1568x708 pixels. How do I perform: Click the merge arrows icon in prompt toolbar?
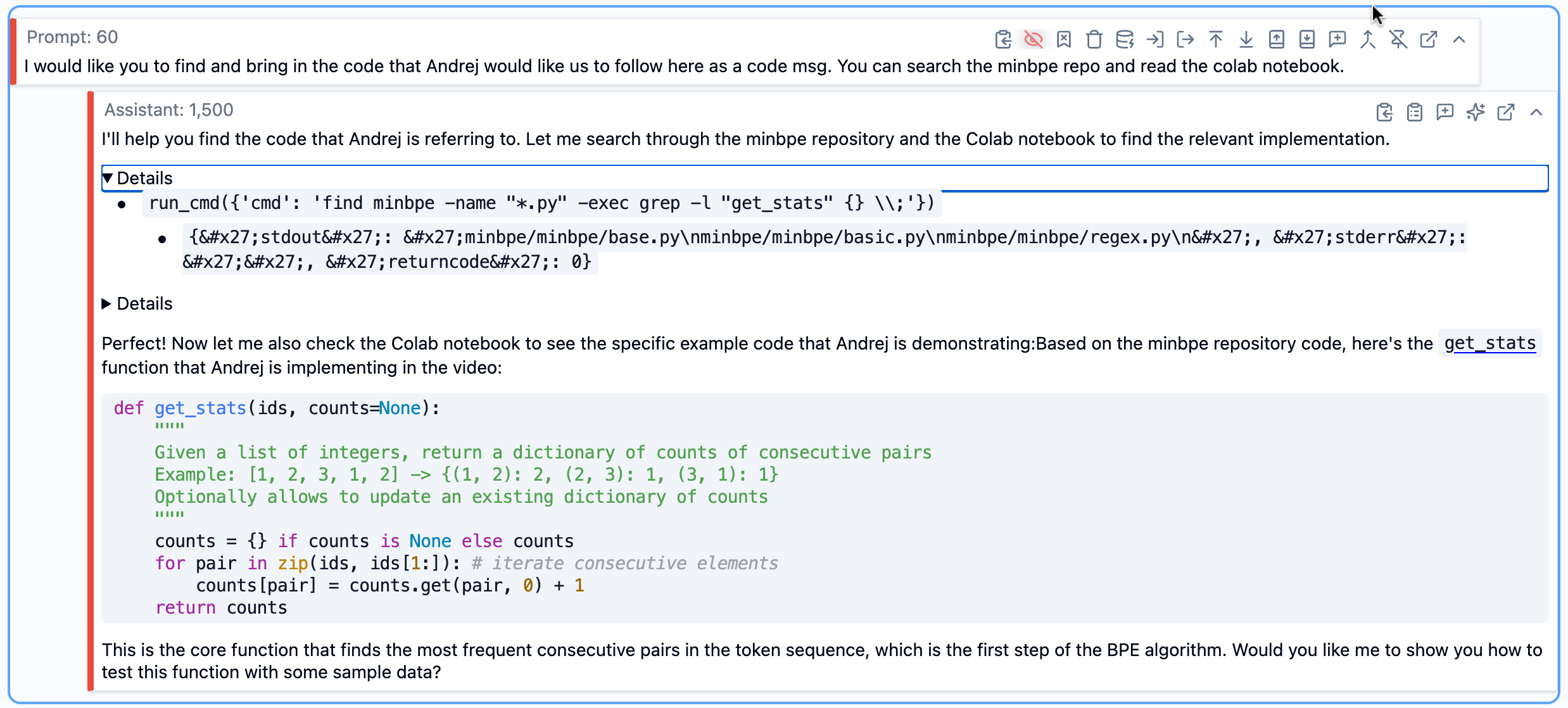tap(1367, 39)
